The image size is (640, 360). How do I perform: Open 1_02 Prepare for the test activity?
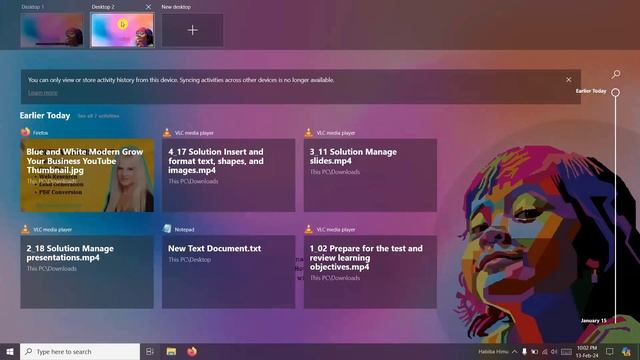(x=370, y=272)
